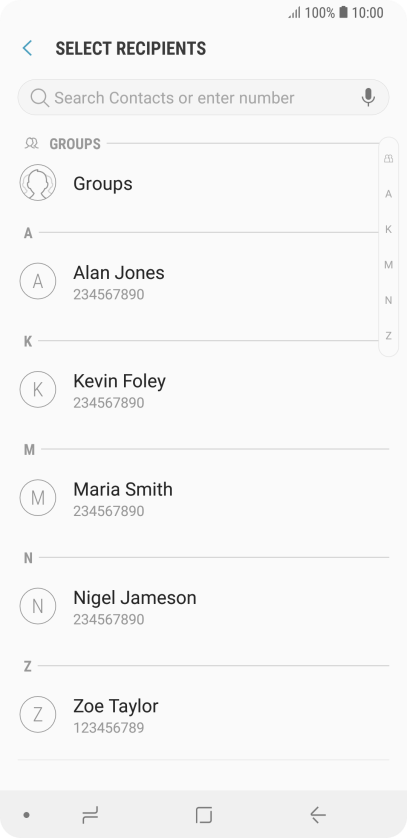Select Nigel Jameson as a recipient
This screenshot has width=407, height=838.
pyautogui.click(x=204, y=607)
